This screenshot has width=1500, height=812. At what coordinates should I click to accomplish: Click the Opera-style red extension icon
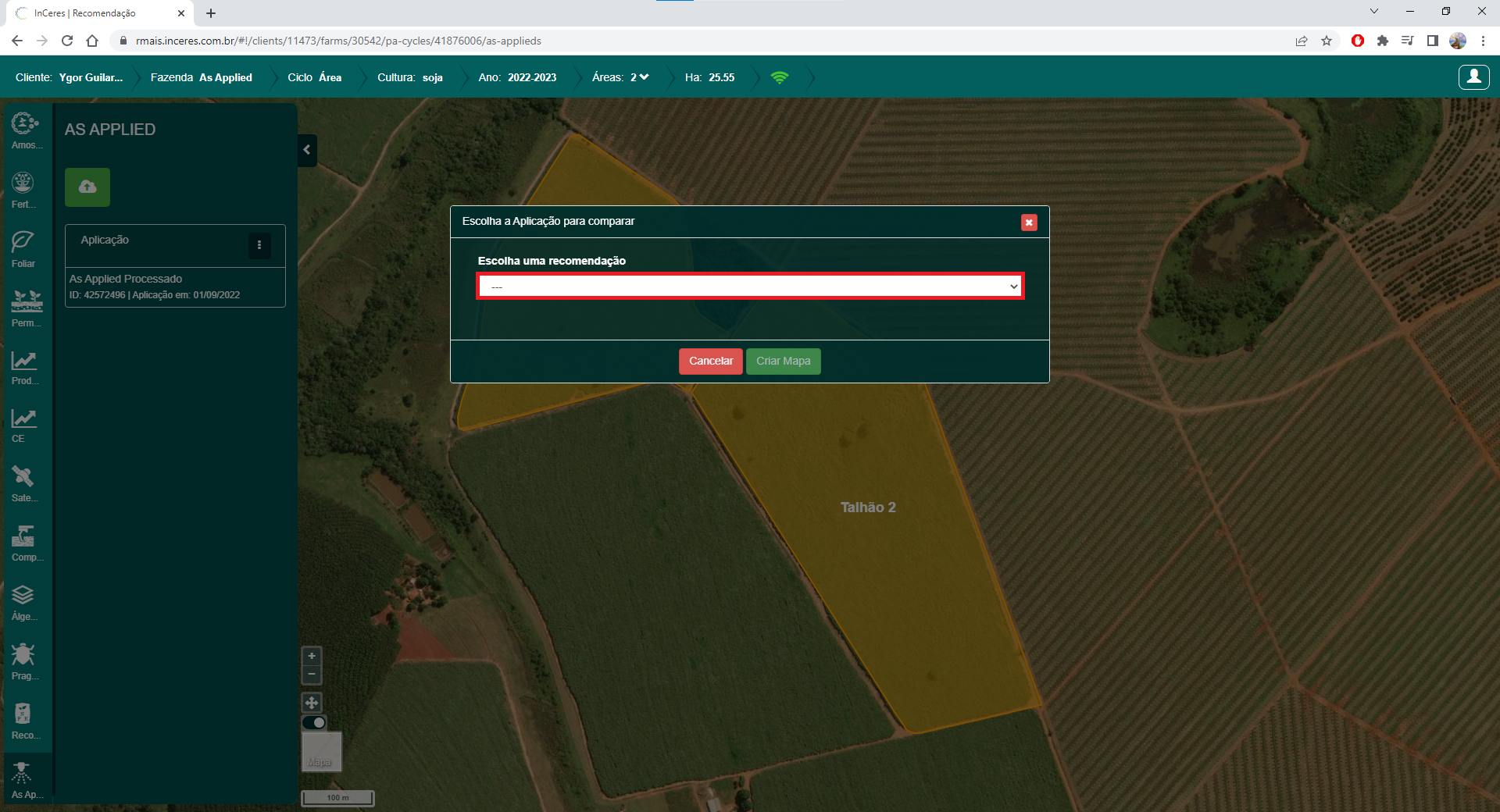(x=1358, y=41)
